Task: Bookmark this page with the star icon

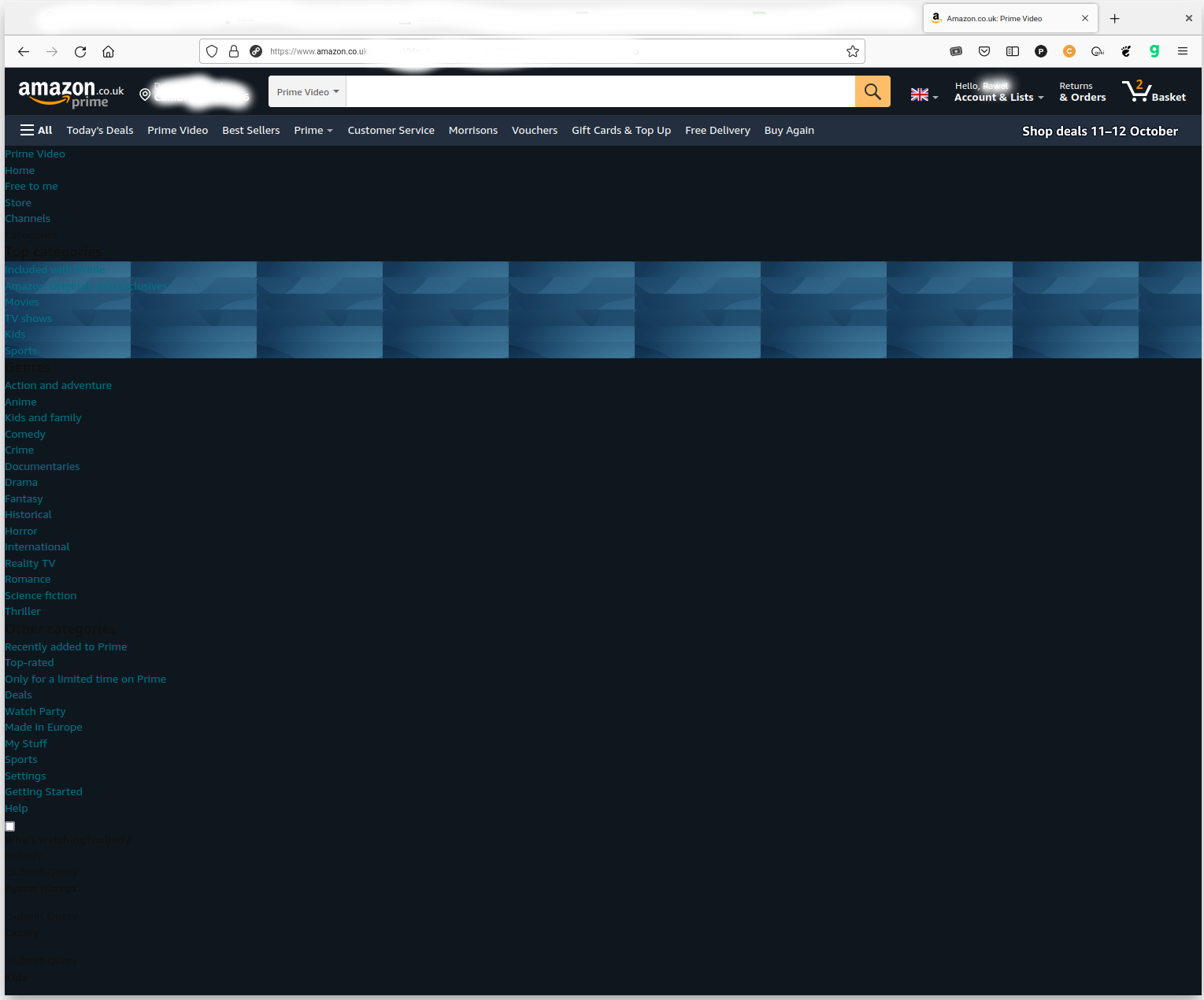Action: coord(852,51)
